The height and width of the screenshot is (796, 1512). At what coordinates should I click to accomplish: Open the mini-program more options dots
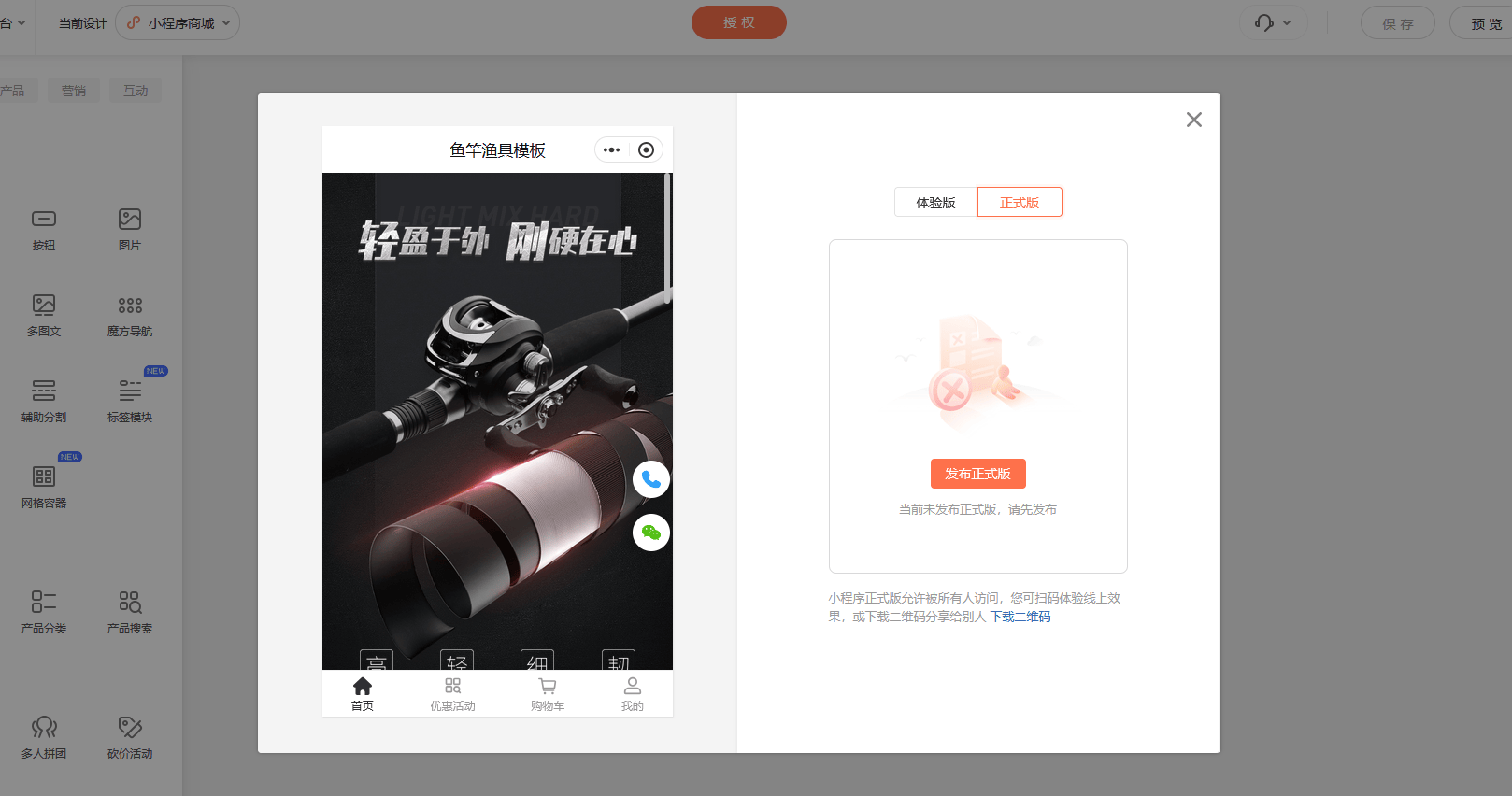tap(611, 149)
